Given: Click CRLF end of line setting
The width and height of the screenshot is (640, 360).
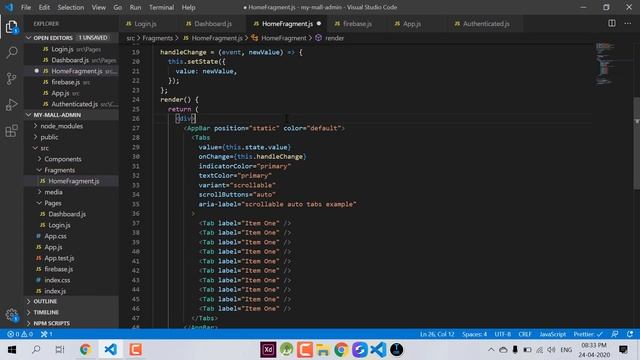Looking at the screenshot, I should [x=524, y=334].
